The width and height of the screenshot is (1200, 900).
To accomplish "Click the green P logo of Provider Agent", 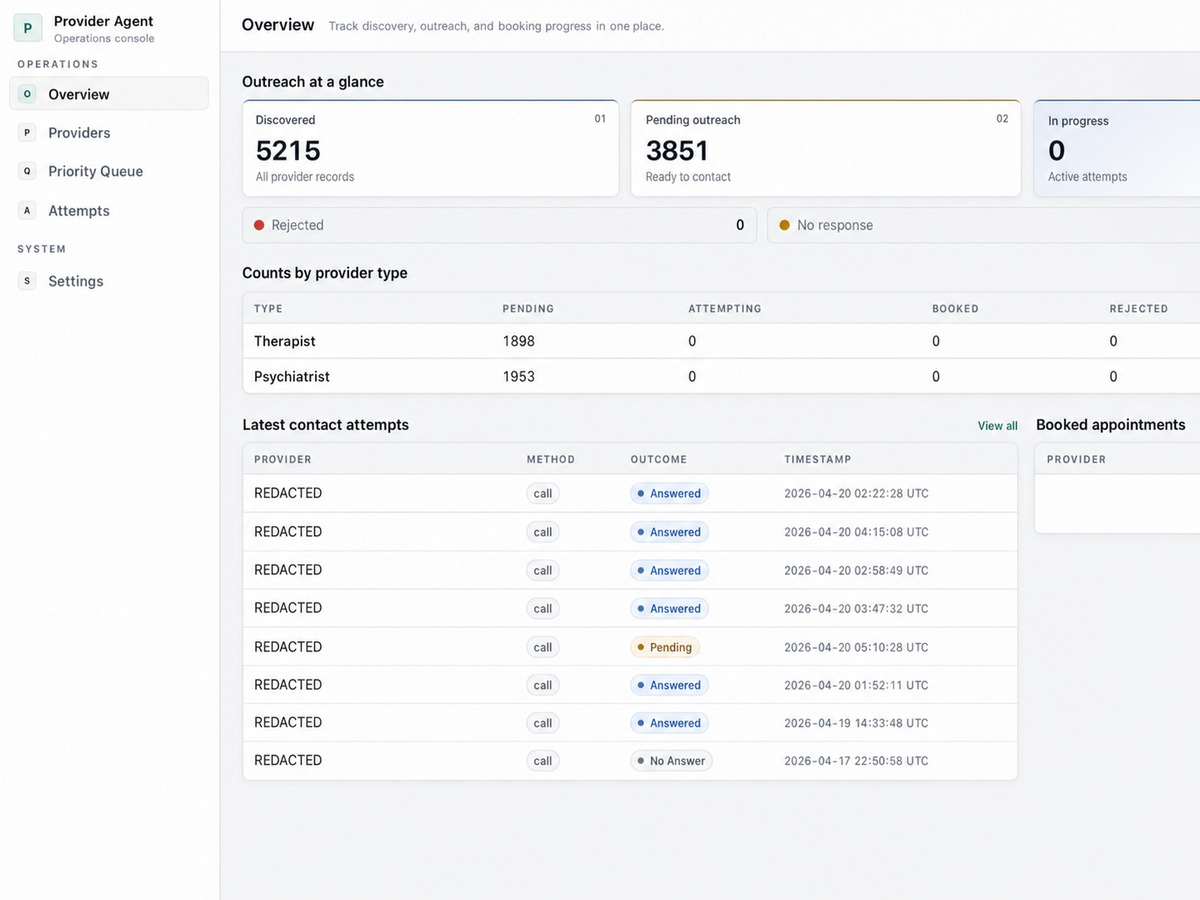I will pos(27,28).
